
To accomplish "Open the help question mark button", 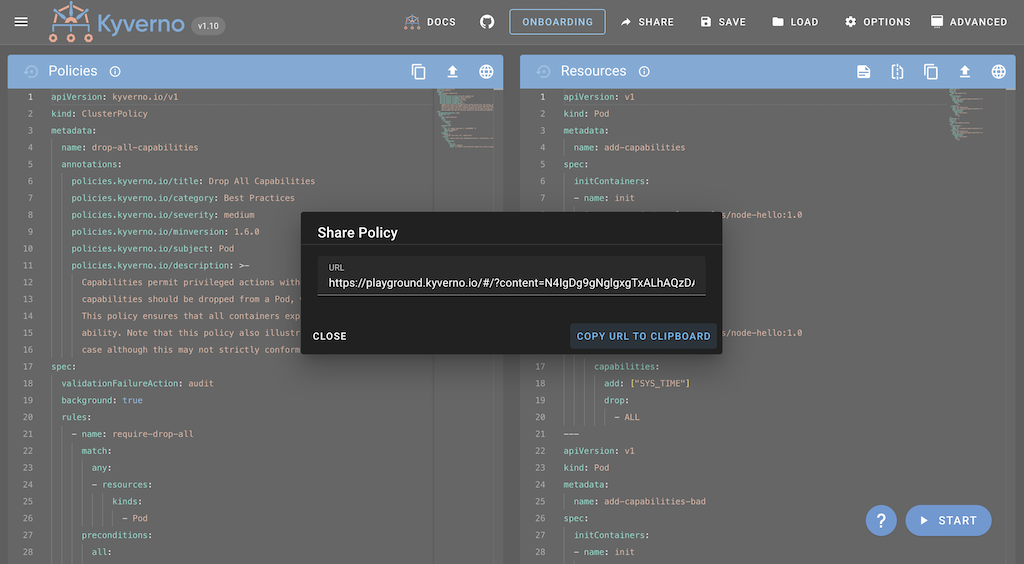I will [x=881, y=520].
